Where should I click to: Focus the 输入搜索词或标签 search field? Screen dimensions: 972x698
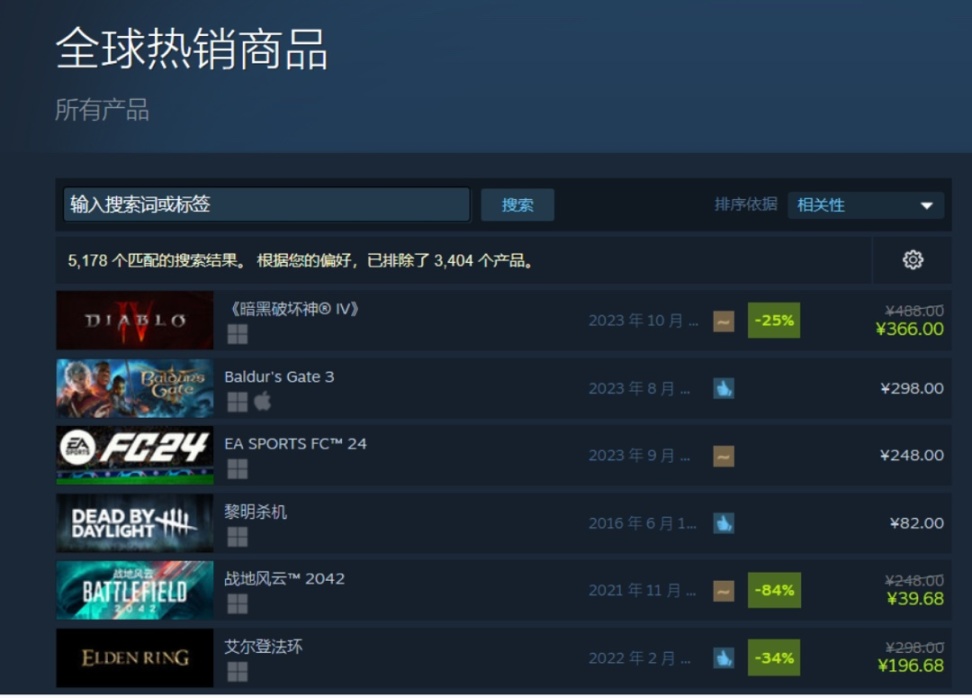[267, 204]
